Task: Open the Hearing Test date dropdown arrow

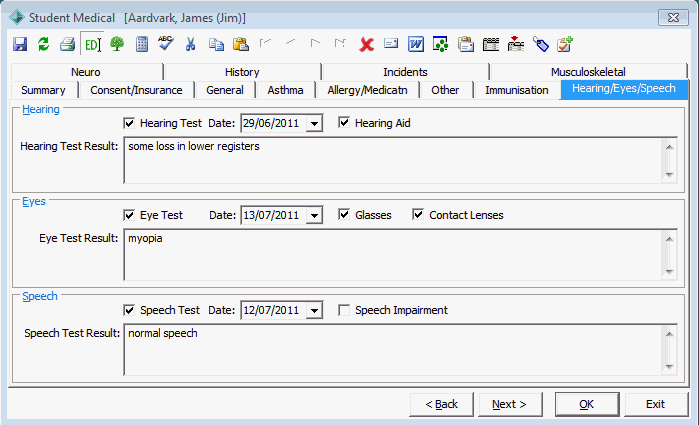Action: click(314, 124)
